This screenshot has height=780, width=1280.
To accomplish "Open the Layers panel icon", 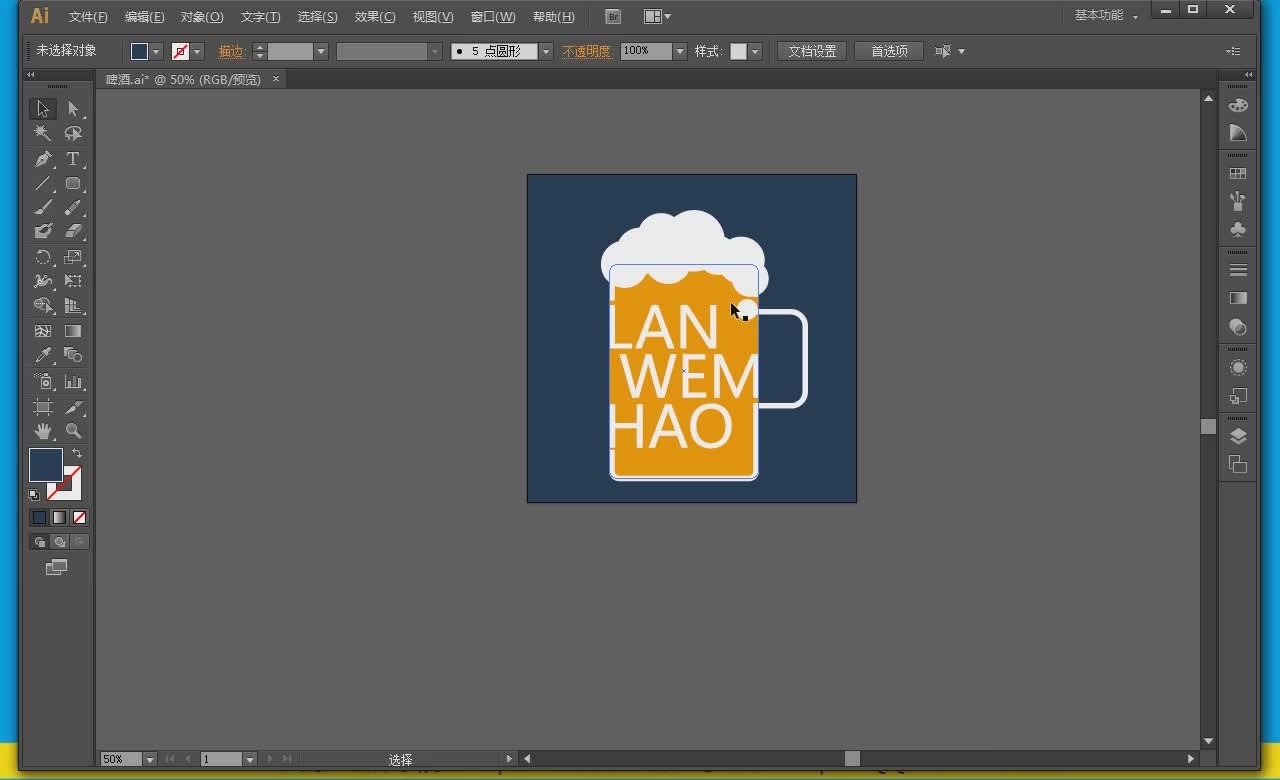I will [1238, 437].
